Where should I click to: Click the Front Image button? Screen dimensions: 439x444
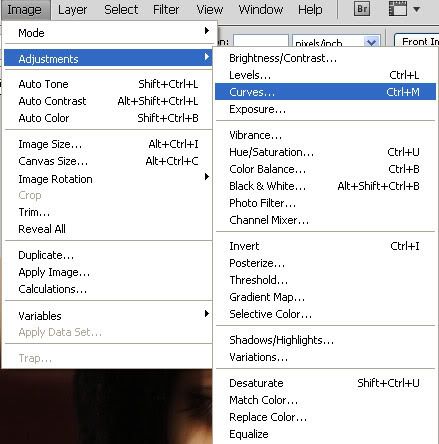[417, 41]
